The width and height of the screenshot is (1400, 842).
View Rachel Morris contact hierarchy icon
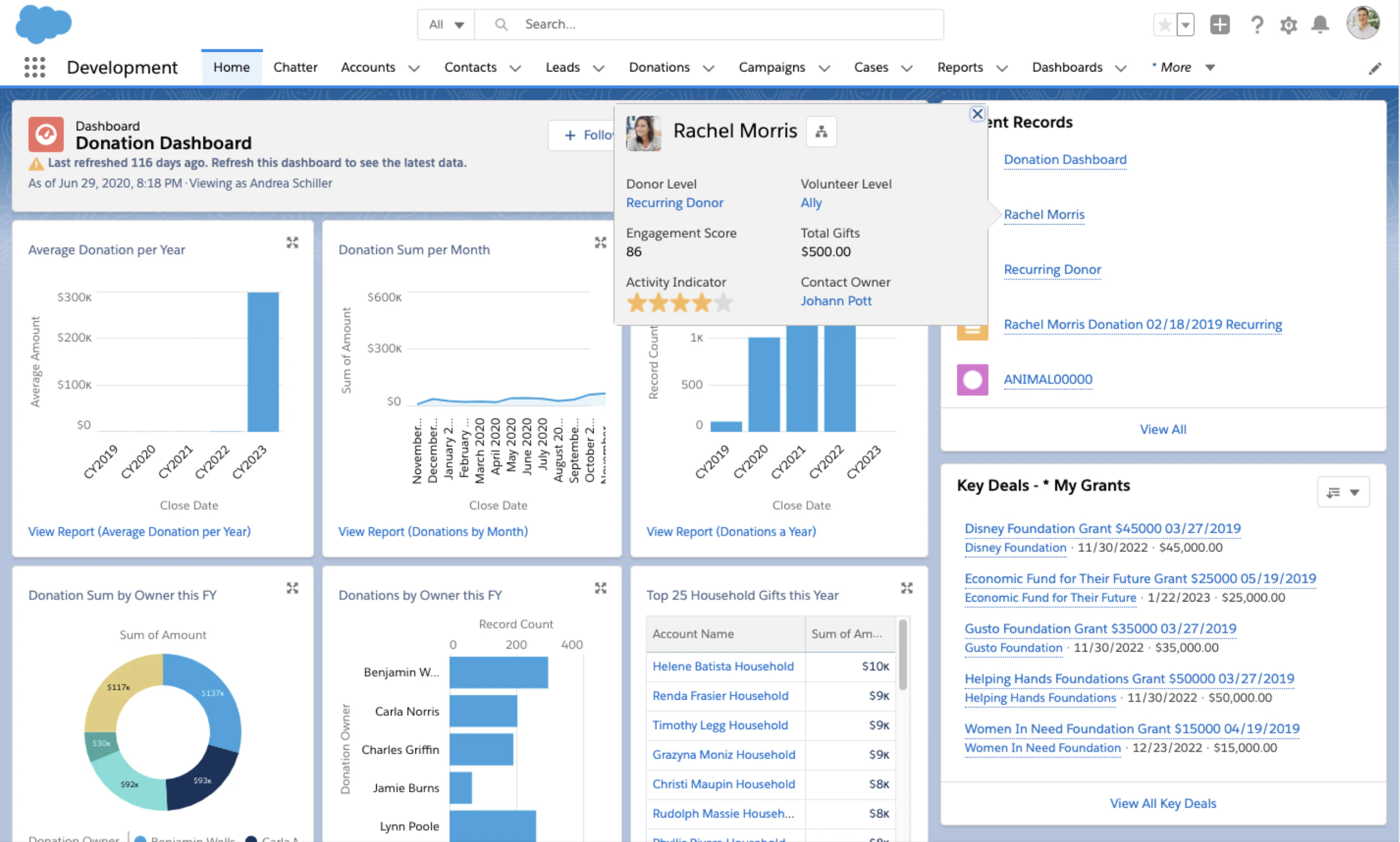821,131
